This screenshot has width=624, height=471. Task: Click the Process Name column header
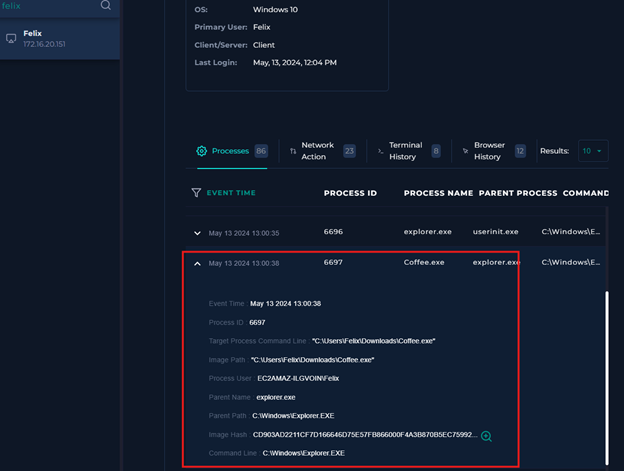438,193
